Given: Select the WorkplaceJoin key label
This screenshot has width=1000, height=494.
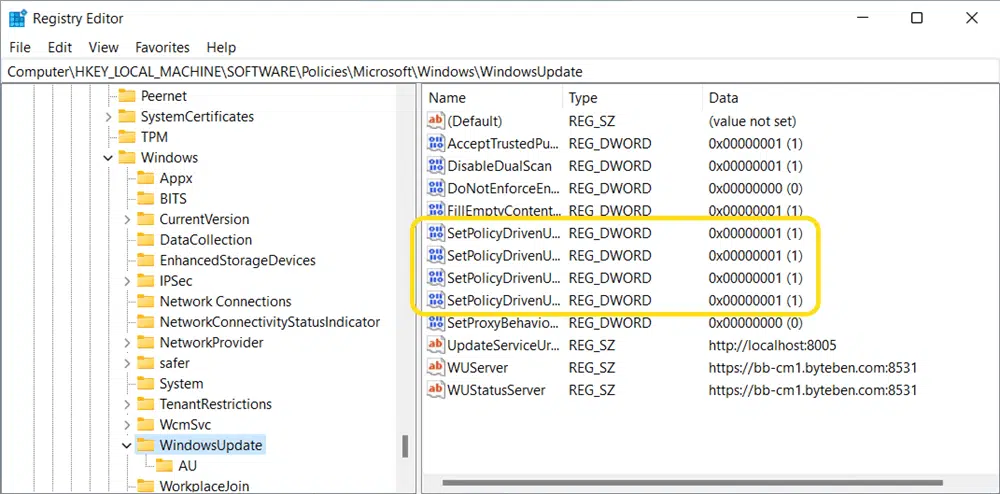Looking at the screenshot, I should pos(204,486).
